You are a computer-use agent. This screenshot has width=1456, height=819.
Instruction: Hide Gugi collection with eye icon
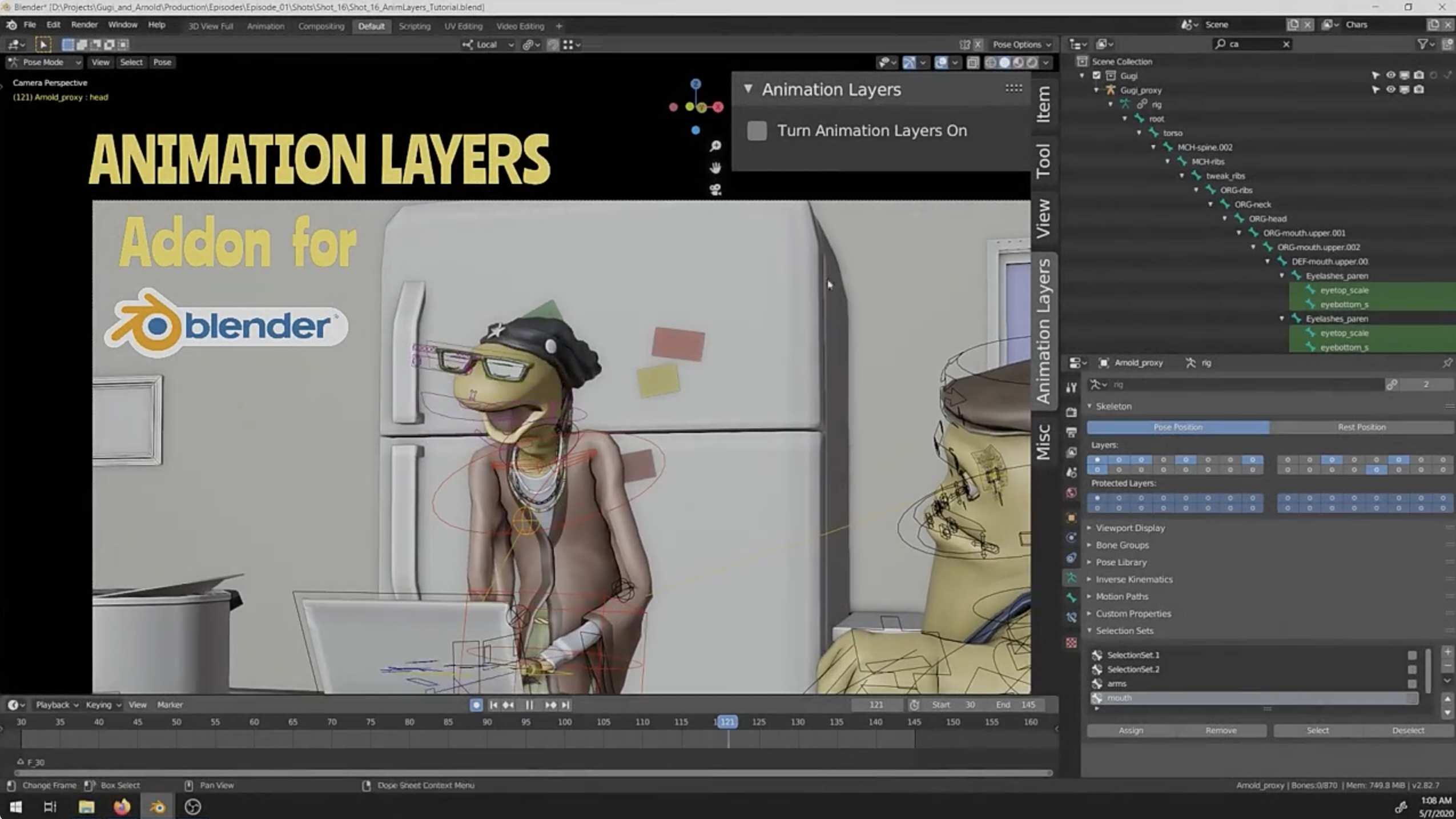[x=1390, y=75]
